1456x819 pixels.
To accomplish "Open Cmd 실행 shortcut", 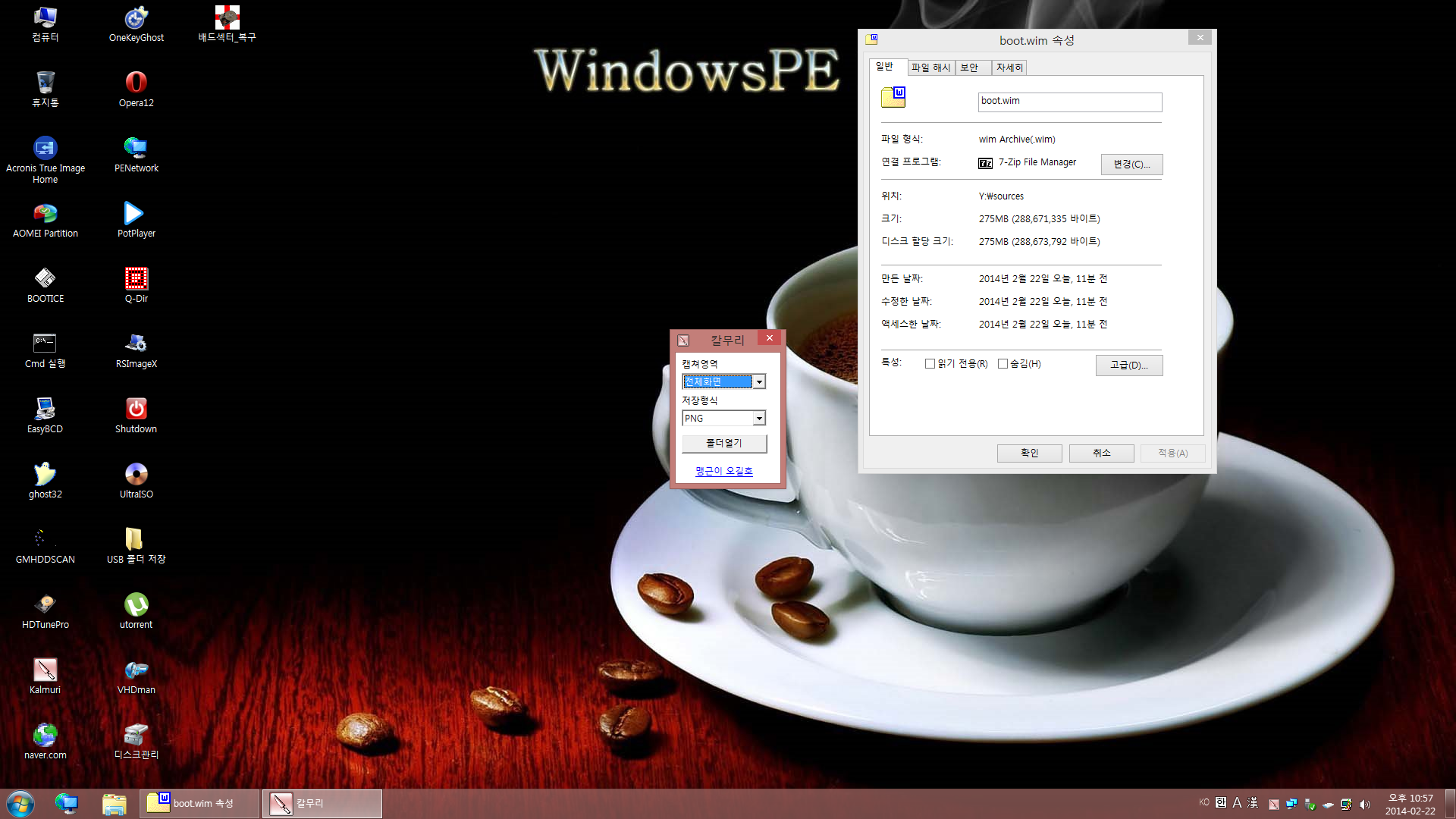I will [45, 350].
